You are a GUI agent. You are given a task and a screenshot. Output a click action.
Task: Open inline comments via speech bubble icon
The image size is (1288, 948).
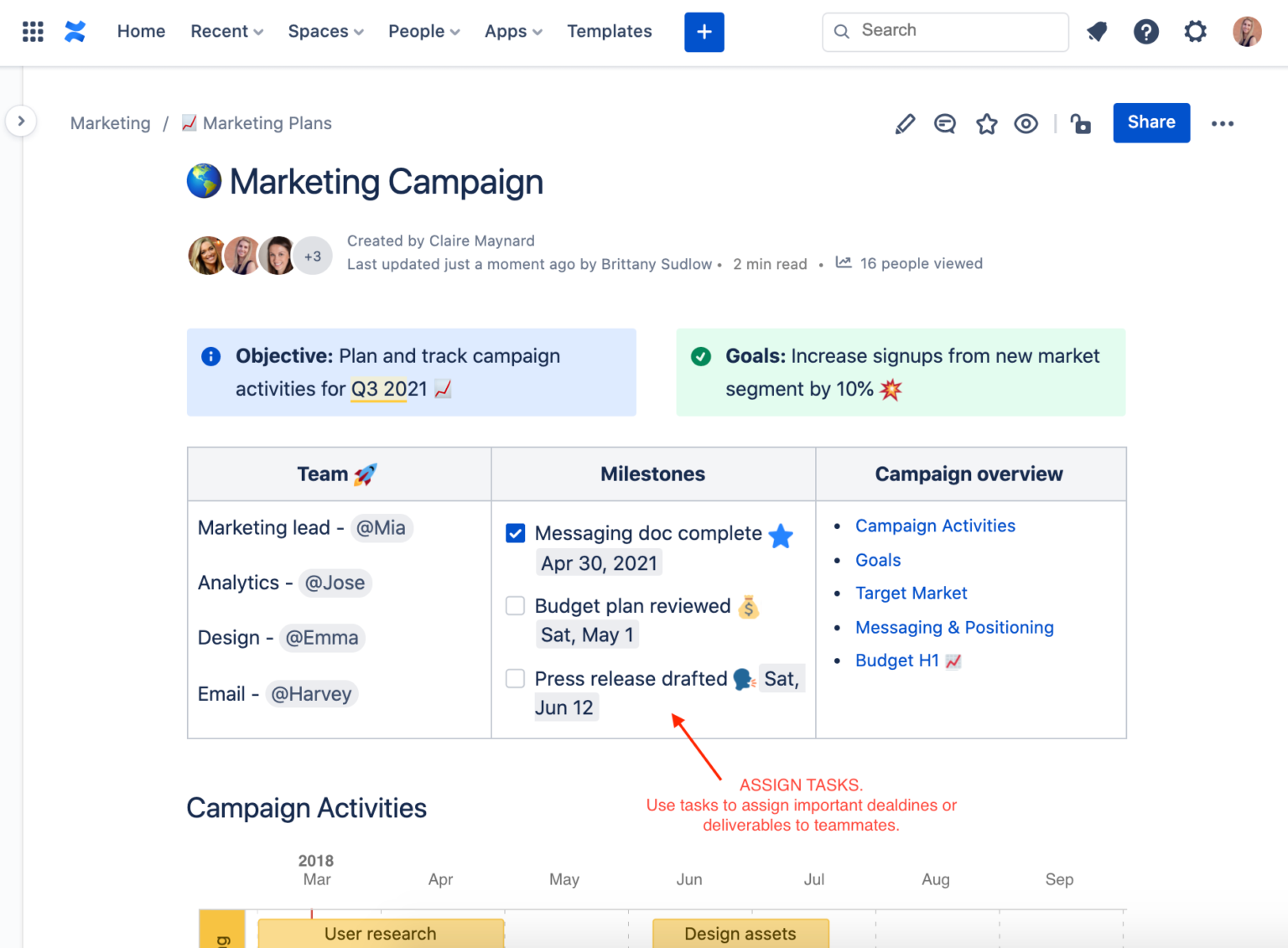[x=944, y=123]
